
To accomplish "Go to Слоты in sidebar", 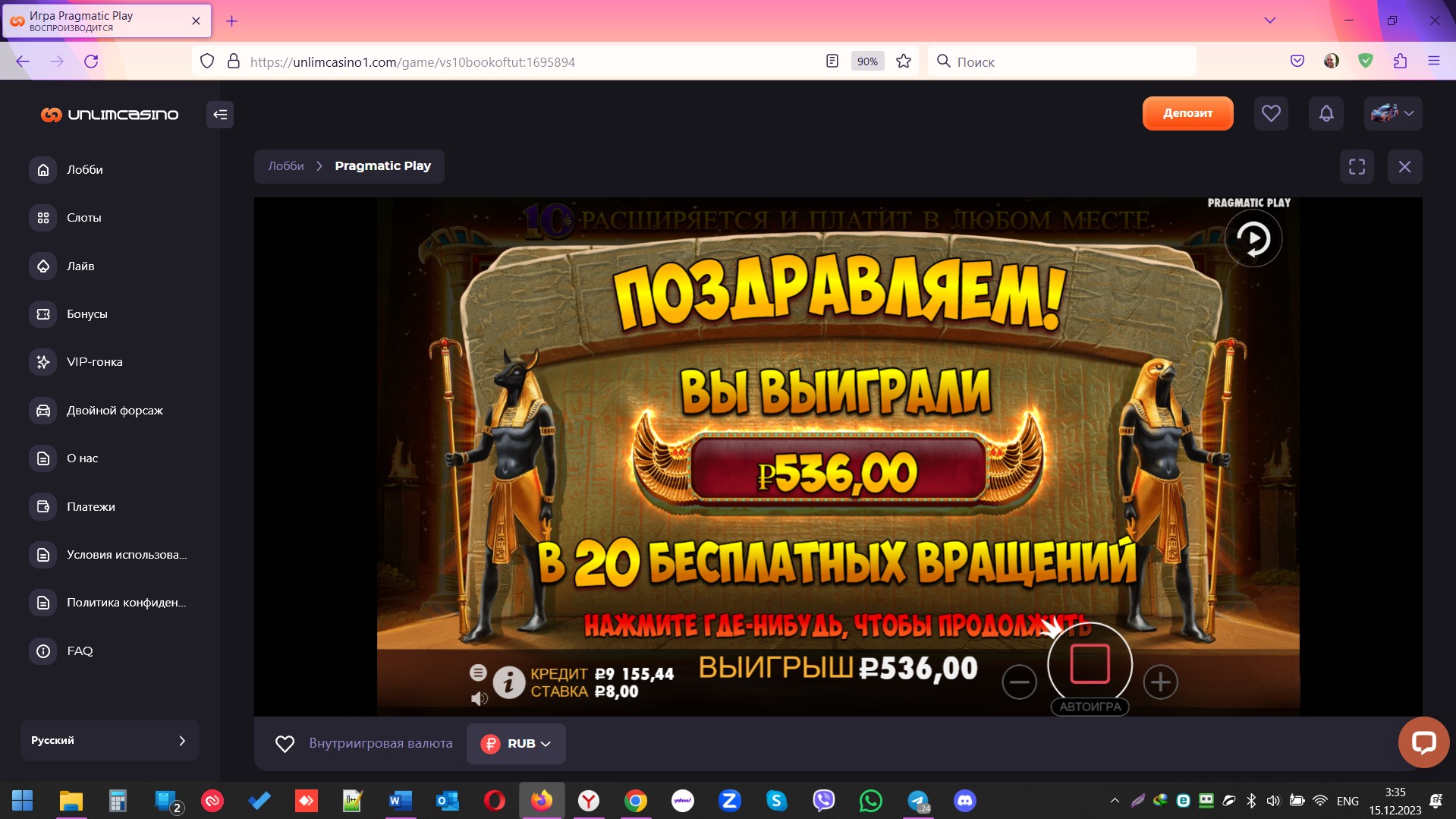I will tap(83, 218).
